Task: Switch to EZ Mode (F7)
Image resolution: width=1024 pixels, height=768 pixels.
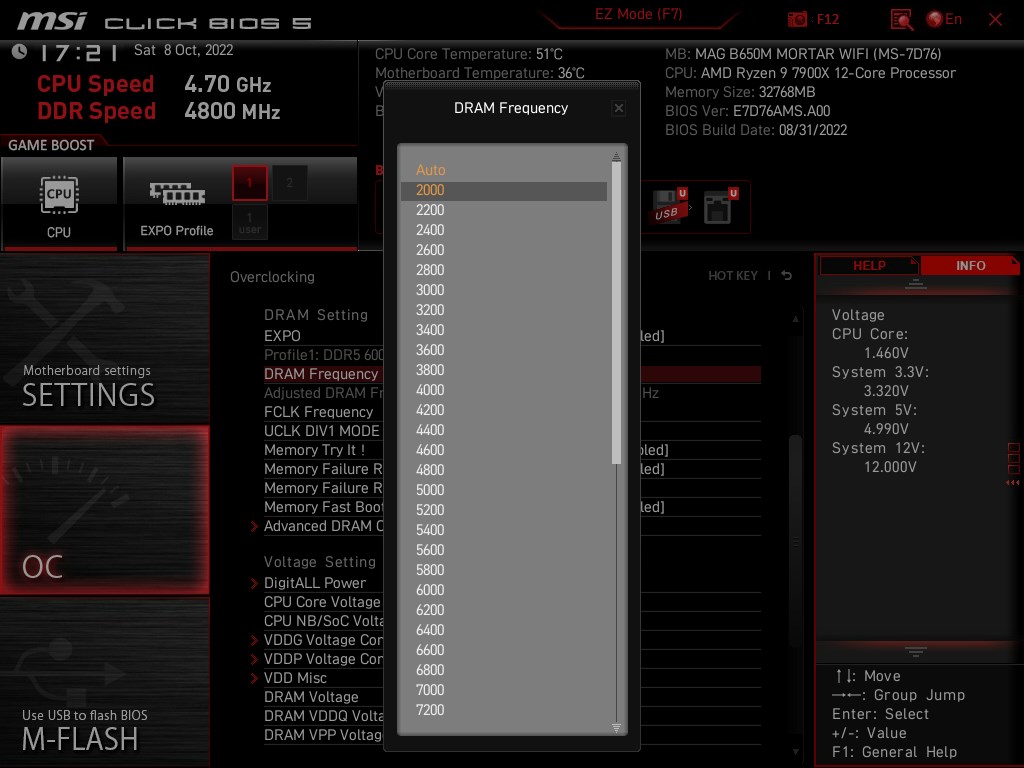Action: click(638, 14)
